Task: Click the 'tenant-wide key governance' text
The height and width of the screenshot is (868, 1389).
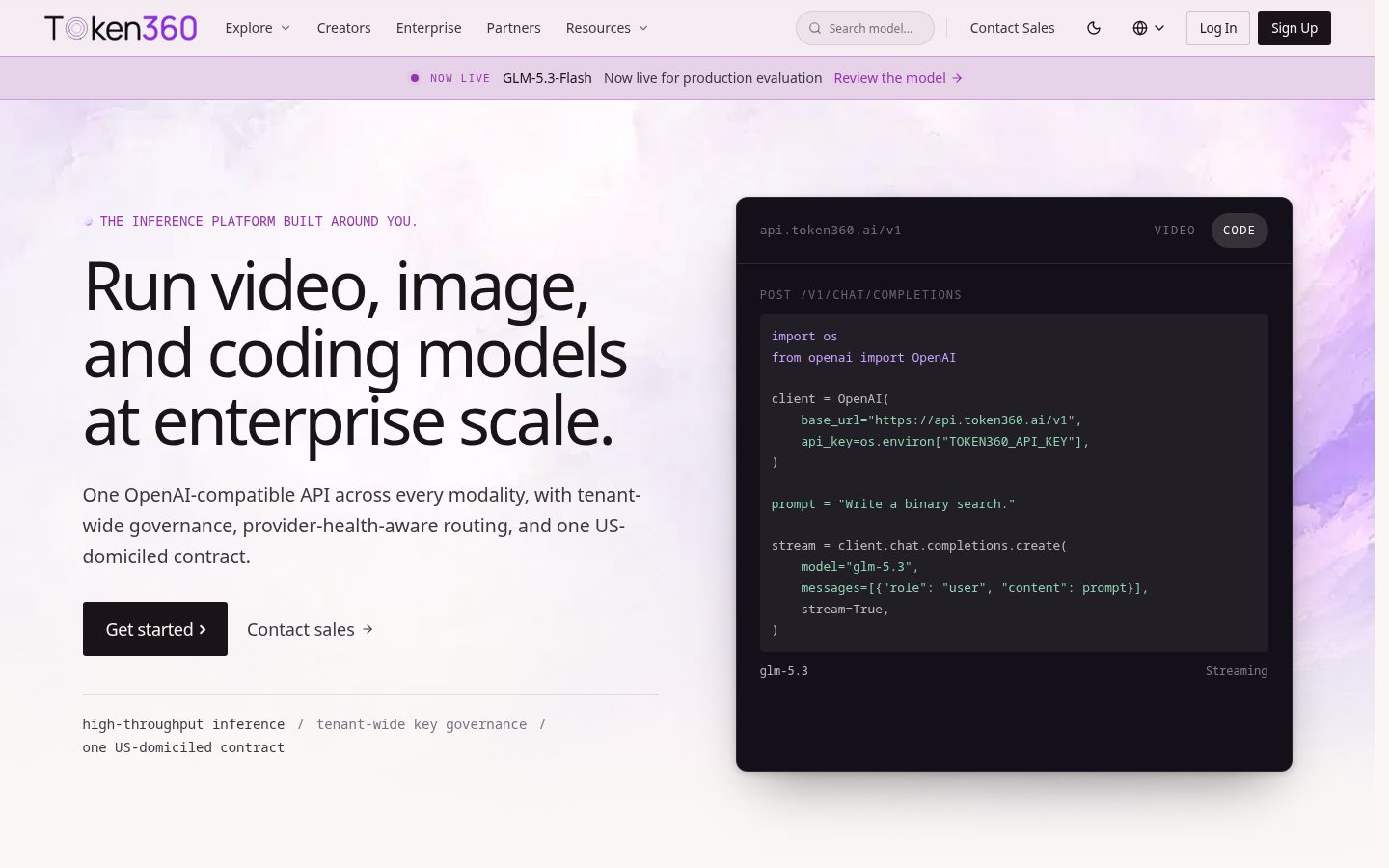Action: [x=422, y=724]
